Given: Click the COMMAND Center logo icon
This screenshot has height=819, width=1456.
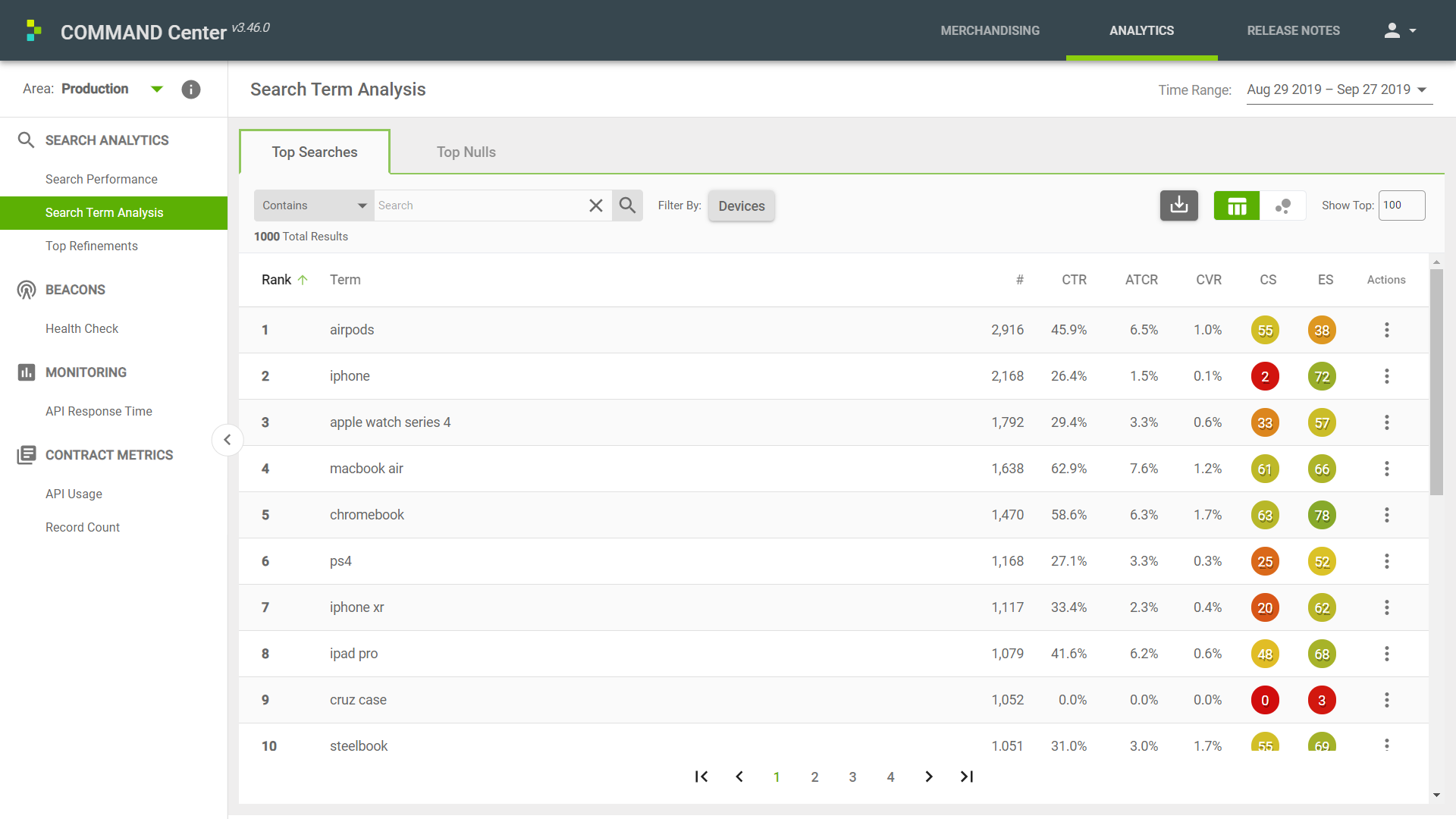Looking at the screenshot, I should [33, 30].
